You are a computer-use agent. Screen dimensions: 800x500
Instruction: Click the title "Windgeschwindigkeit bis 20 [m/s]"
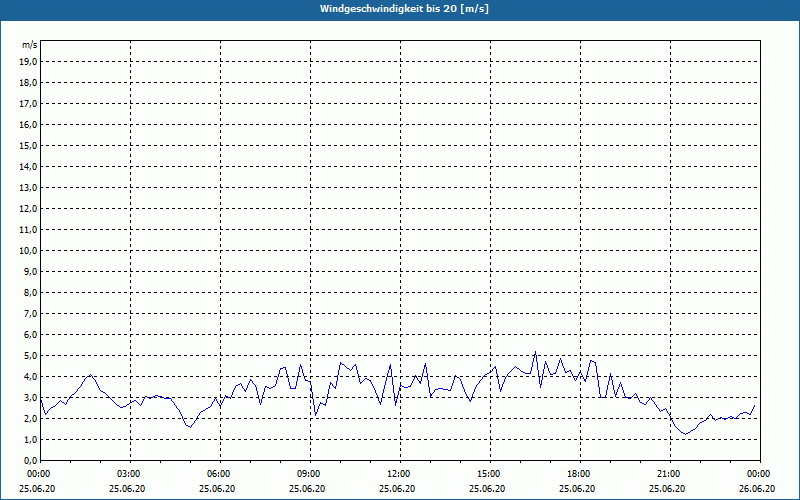tap(404, 9)
